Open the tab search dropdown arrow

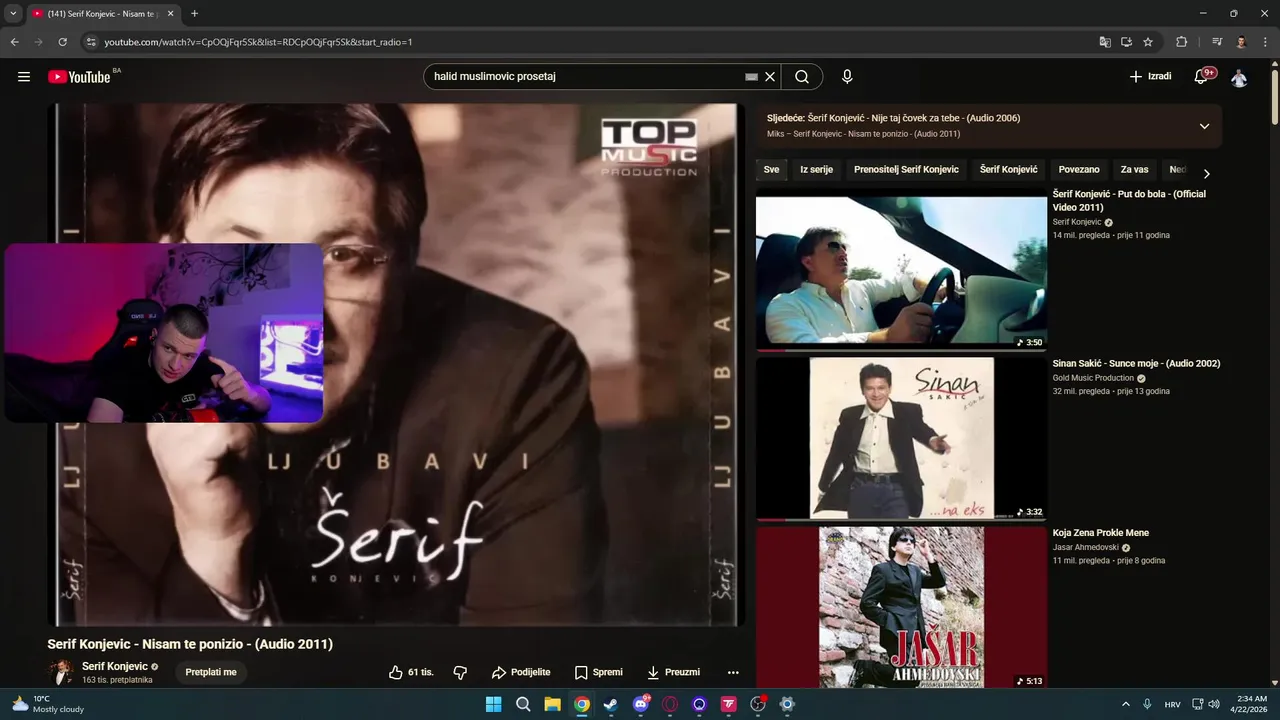pos(13,14)
